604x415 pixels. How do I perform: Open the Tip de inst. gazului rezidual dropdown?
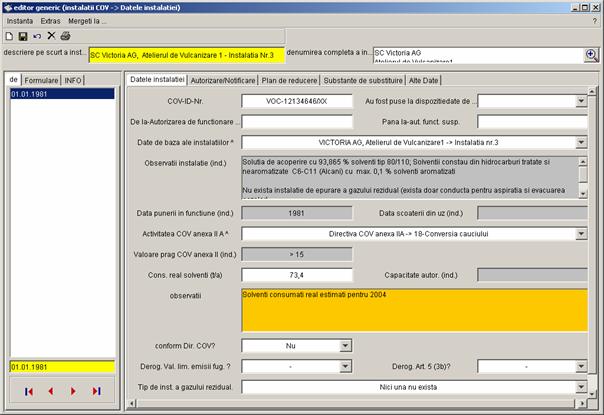[581, 386]
